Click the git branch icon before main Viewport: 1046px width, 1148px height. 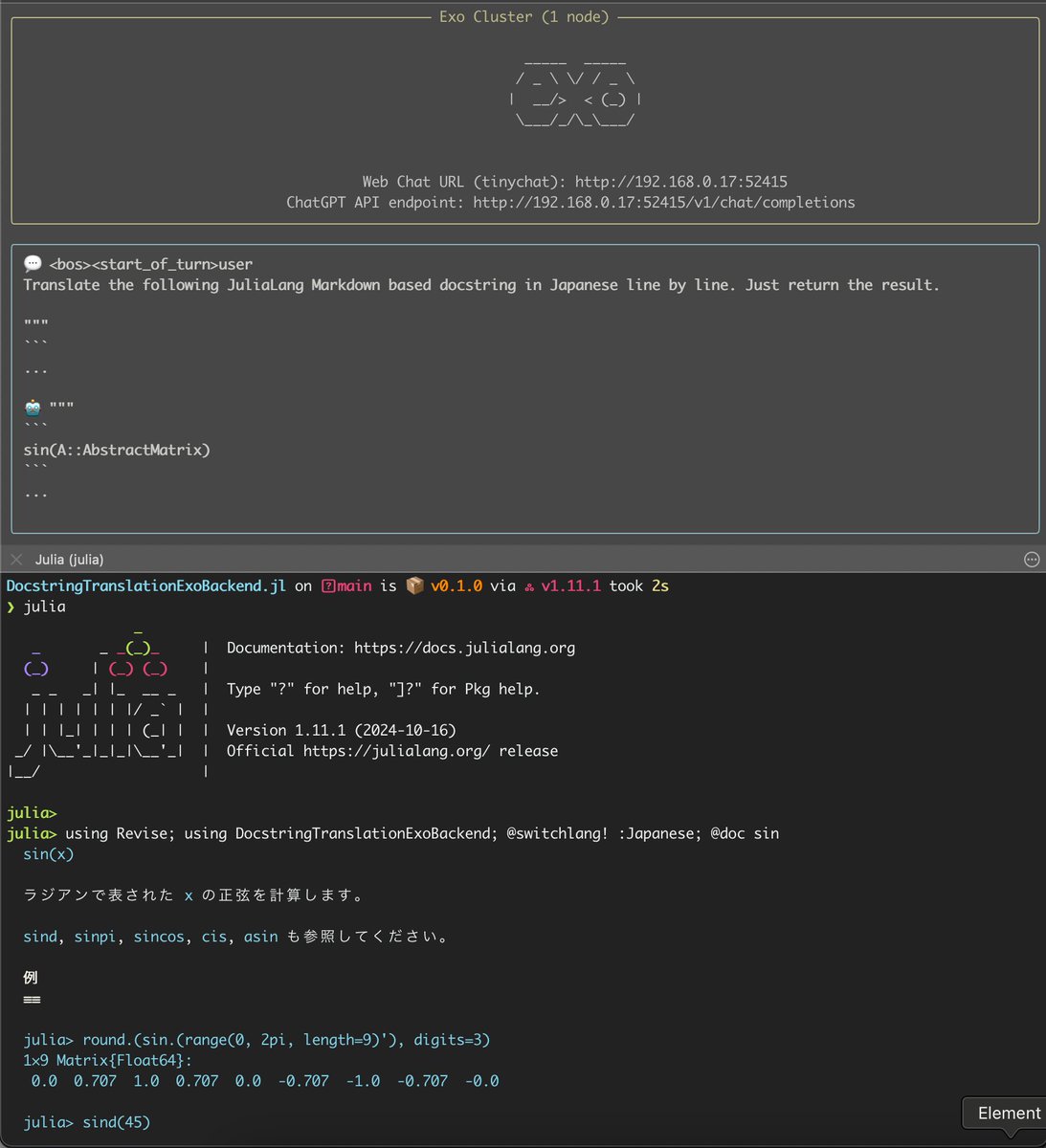pos(328,586)
